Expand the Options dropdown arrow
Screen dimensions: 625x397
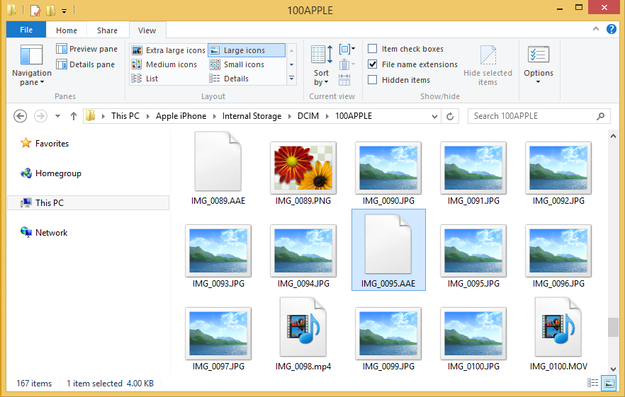coord(538,82)
